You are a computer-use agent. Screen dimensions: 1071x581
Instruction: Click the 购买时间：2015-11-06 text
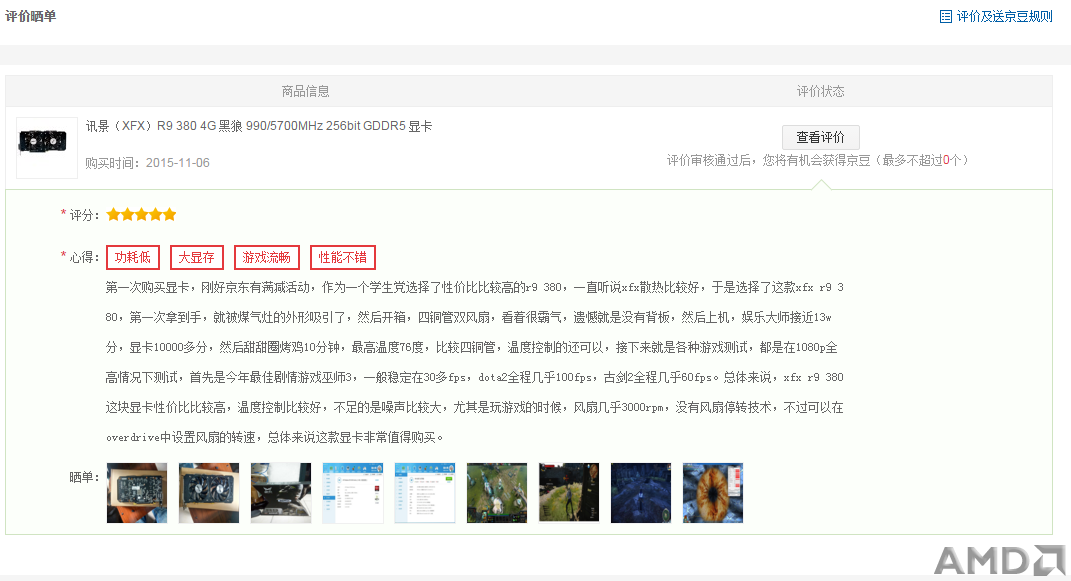(x=148, y=163)
